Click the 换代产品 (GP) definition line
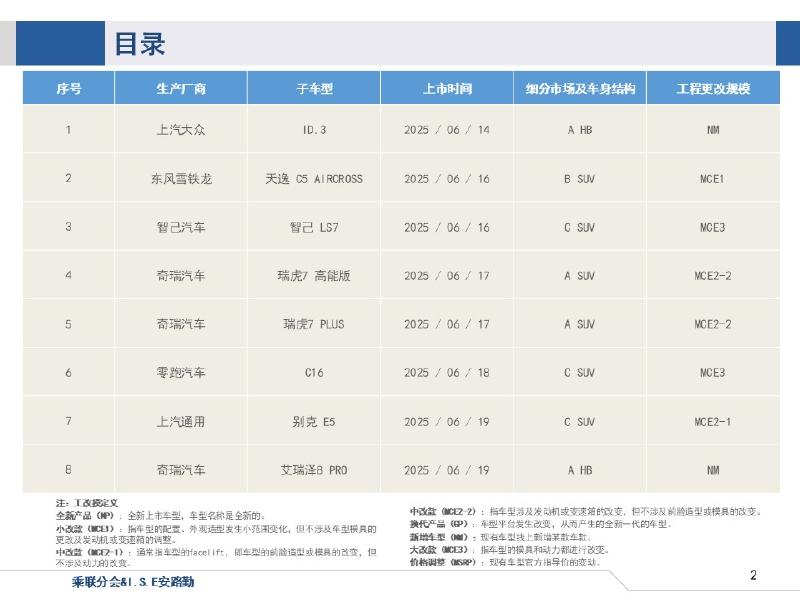This screenshot has width=800, height=600. (x=541, y=524)
